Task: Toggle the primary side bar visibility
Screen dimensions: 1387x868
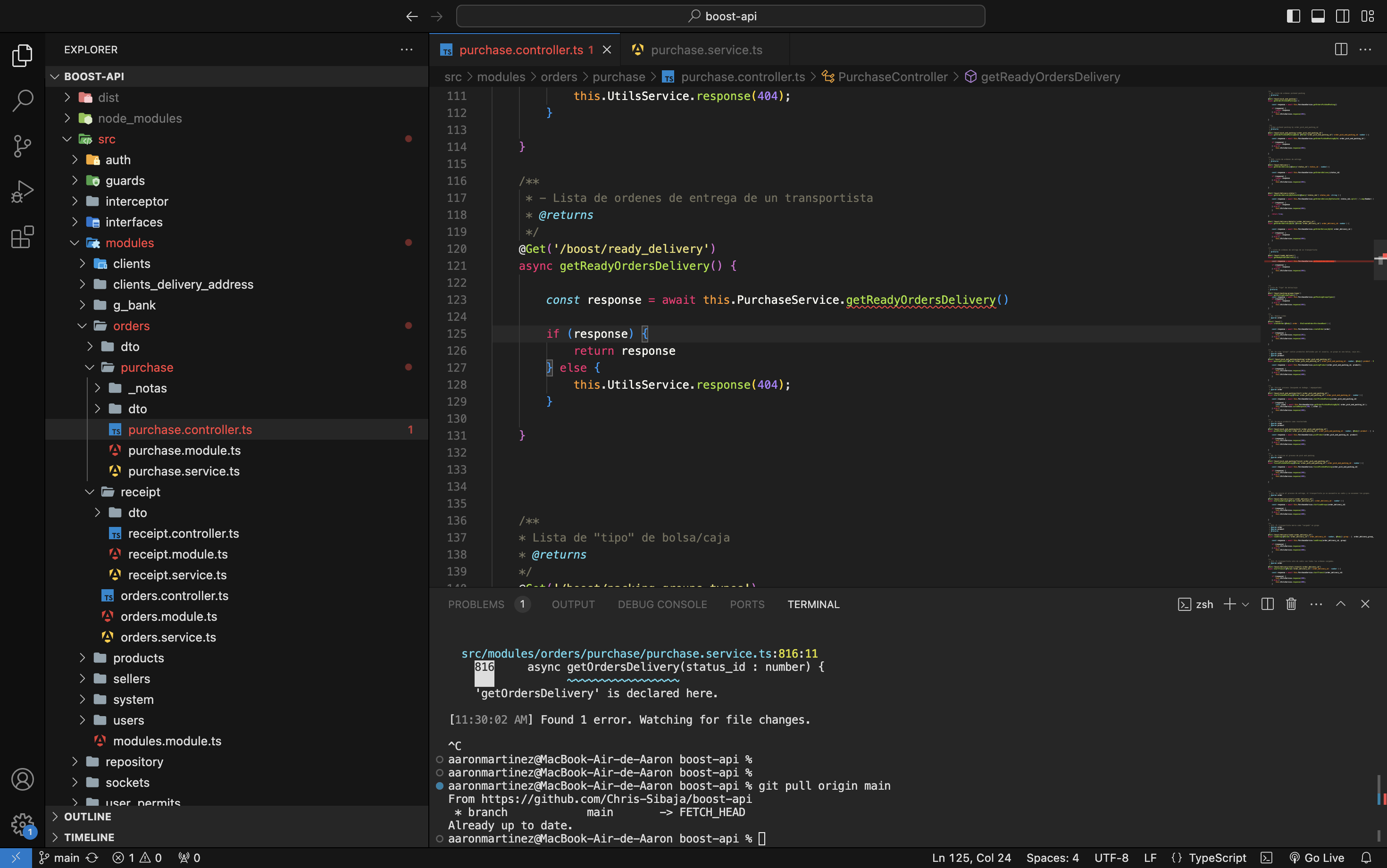Action: [x=1294, y=16]
